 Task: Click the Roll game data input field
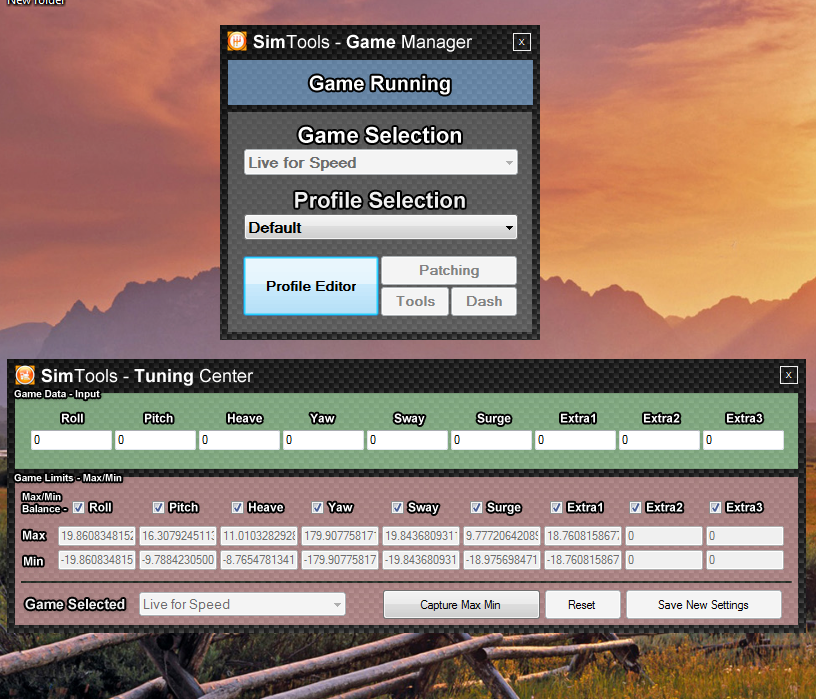tap(71, 440)
